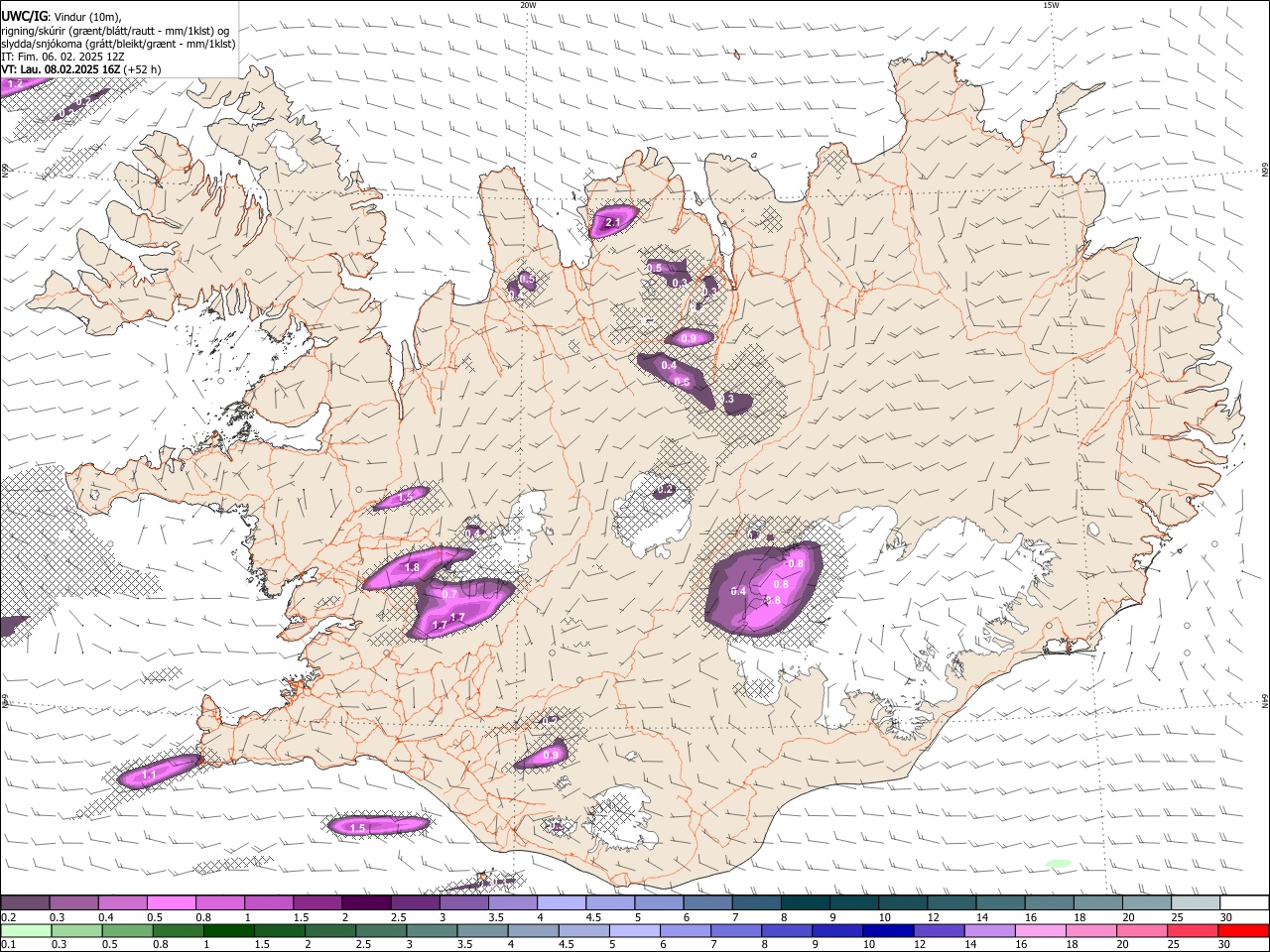Click the "20W" longitude label at top

coord(529,5)
